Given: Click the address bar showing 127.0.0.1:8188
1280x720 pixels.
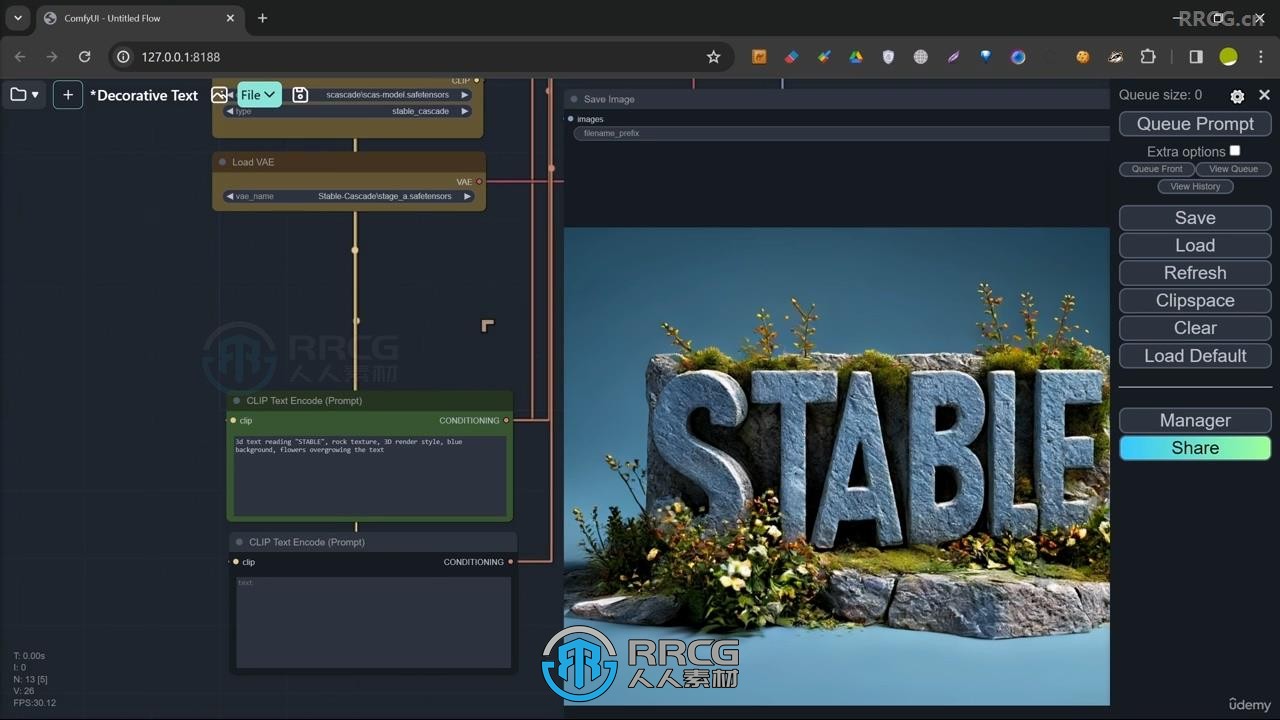Looking at the screenshot, I should [420, 57].
